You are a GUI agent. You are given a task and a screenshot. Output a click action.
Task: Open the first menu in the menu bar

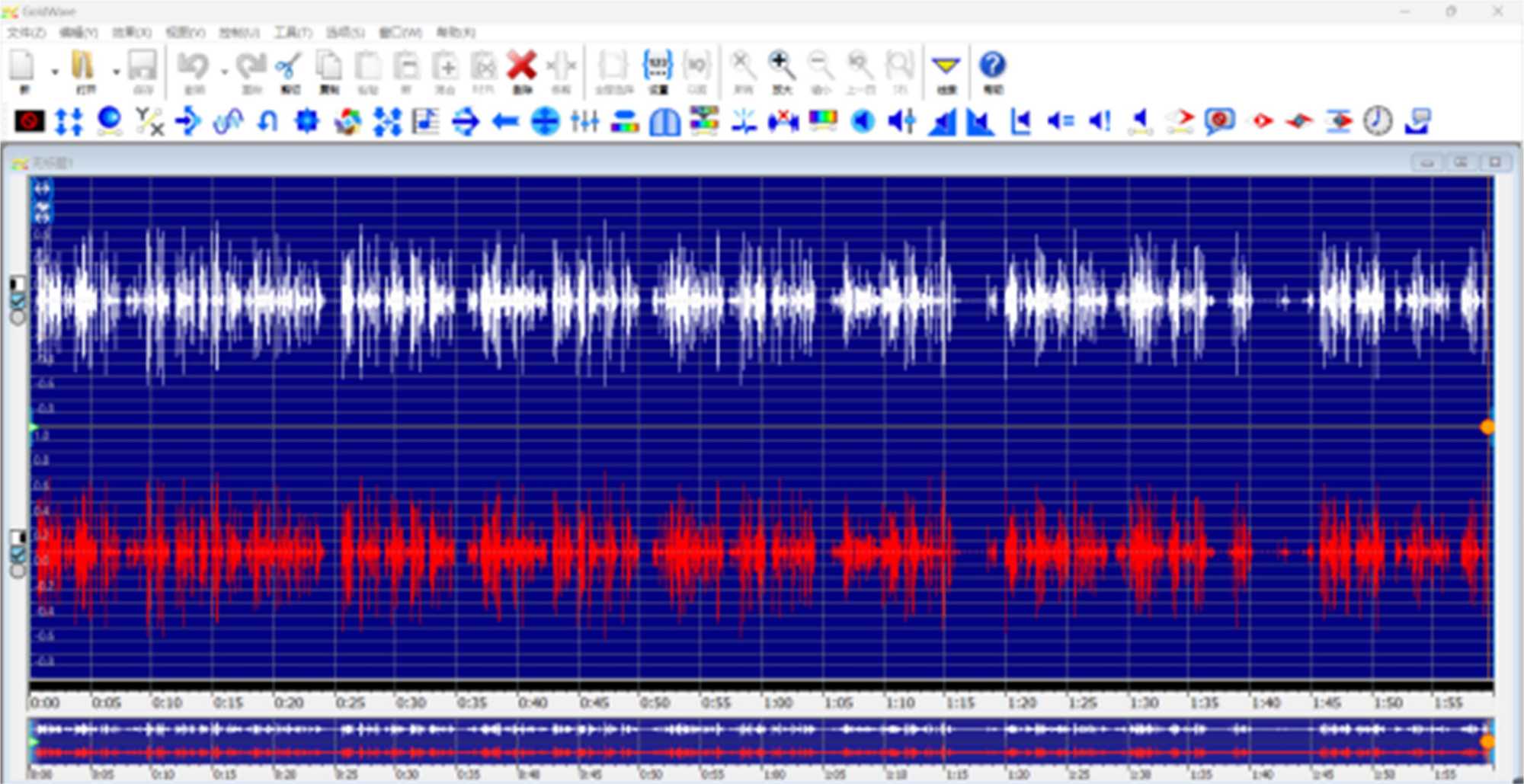pyautogui.click(x=27, y=32)
